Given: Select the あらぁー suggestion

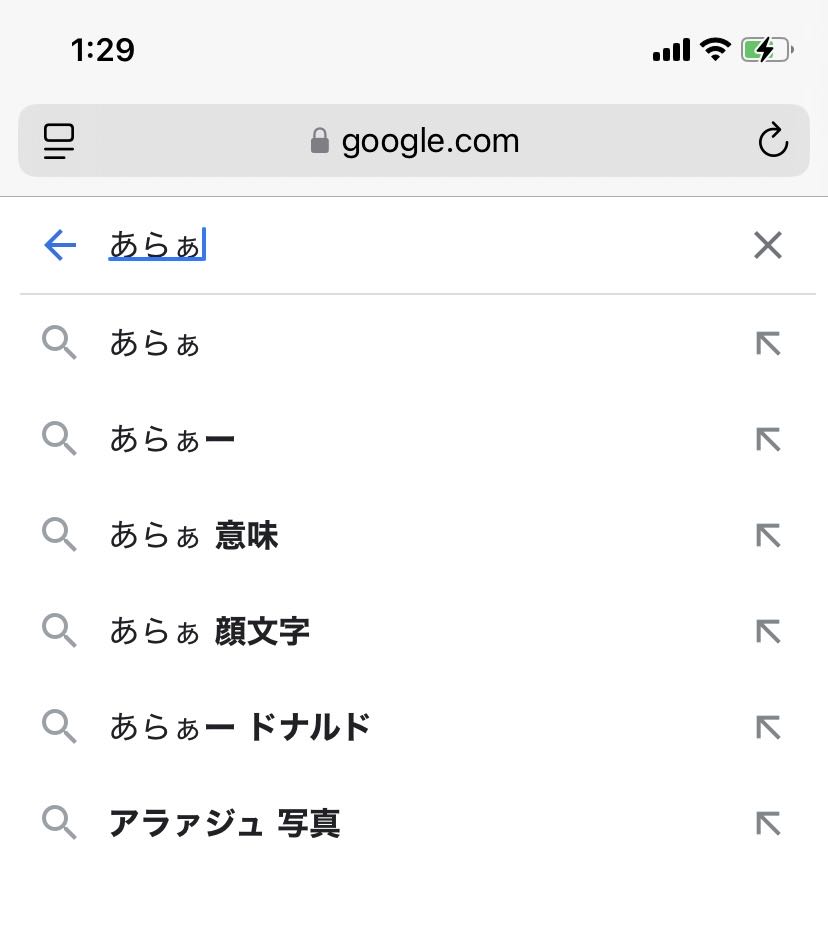Looking at the screenshot, I should coord(172,440).
